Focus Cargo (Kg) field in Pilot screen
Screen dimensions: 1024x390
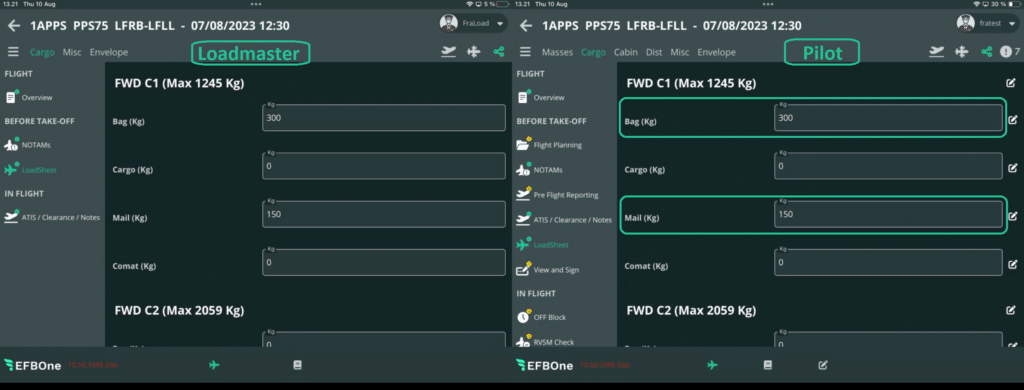888,166
